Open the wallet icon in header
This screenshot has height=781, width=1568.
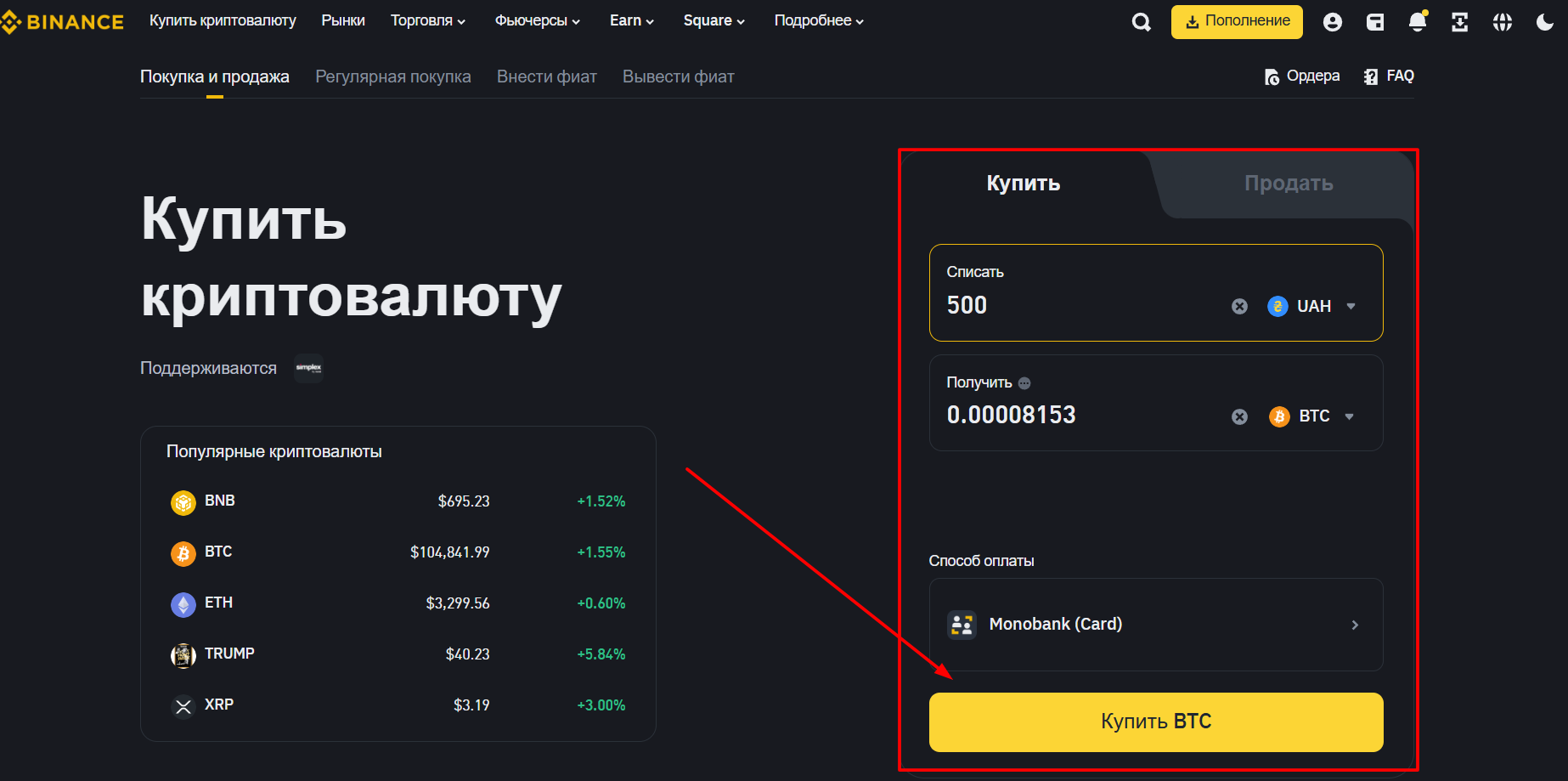pyautogui.click(x=1375, y=22)
